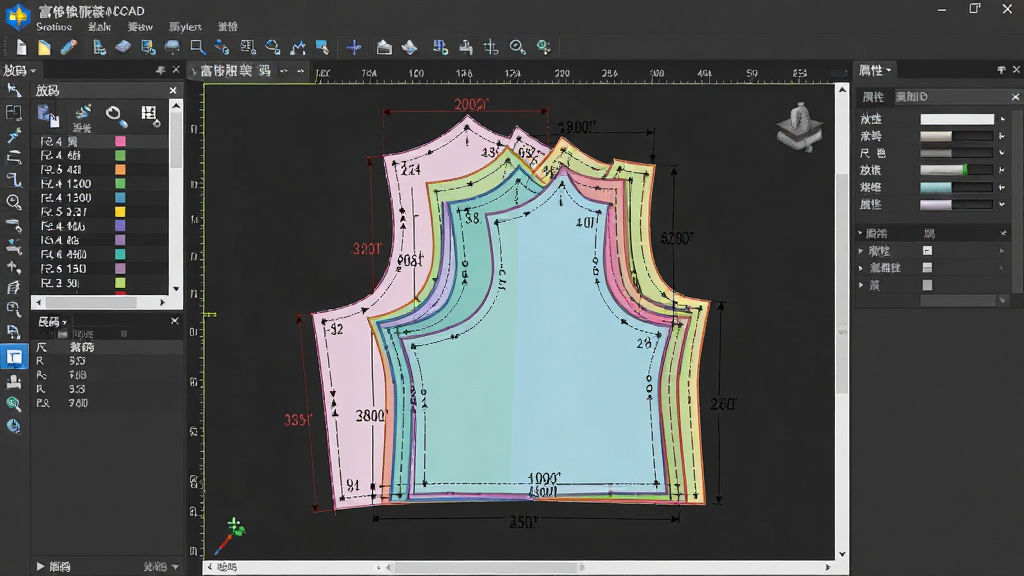This screenshot has height=576, width=1024.
Task: Click the teal slider in the right panel
Action: [x=957, y=187]
